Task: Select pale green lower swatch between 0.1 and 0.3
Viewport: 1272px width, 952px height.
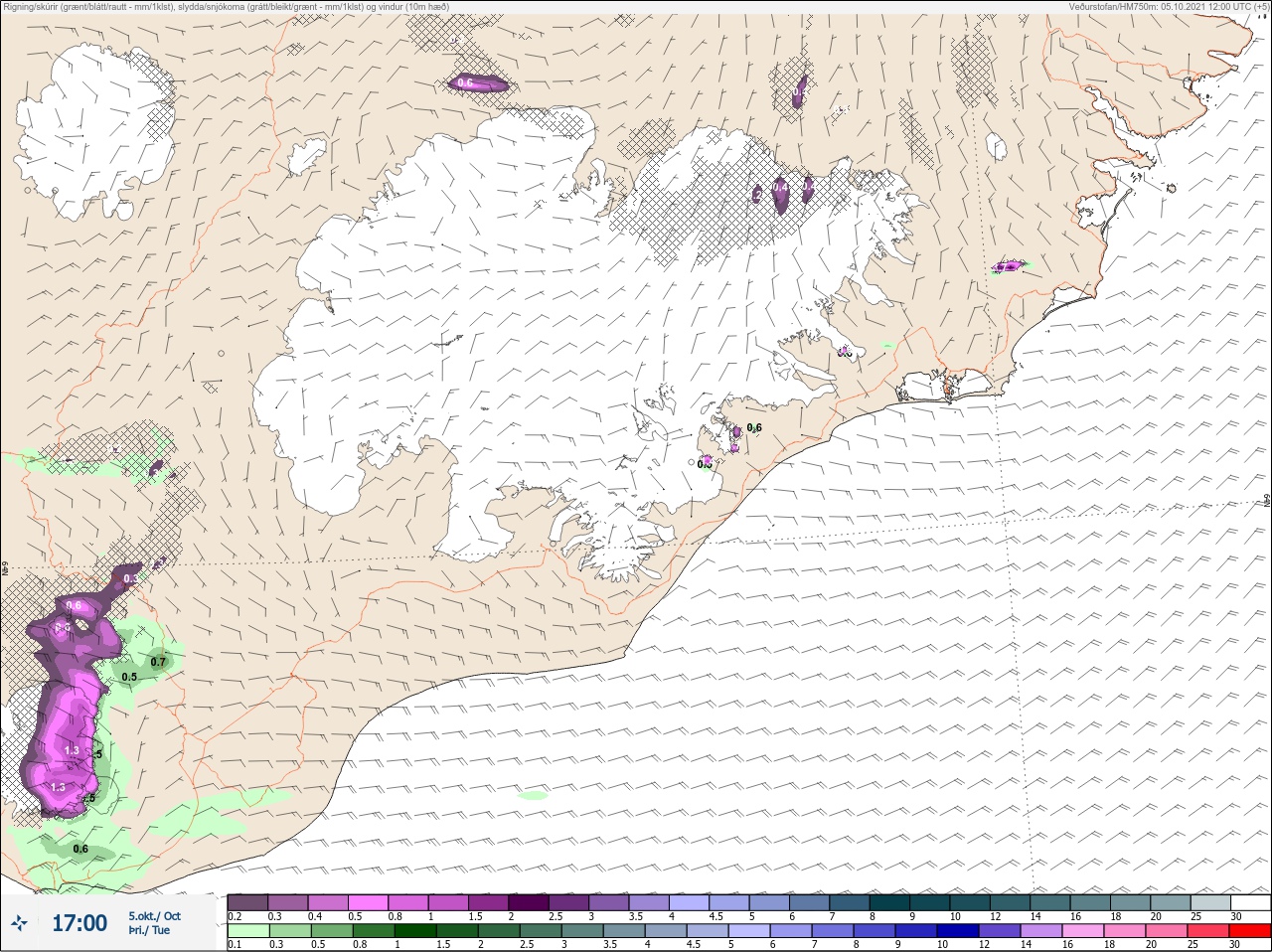Action: (x=247, y=931)
